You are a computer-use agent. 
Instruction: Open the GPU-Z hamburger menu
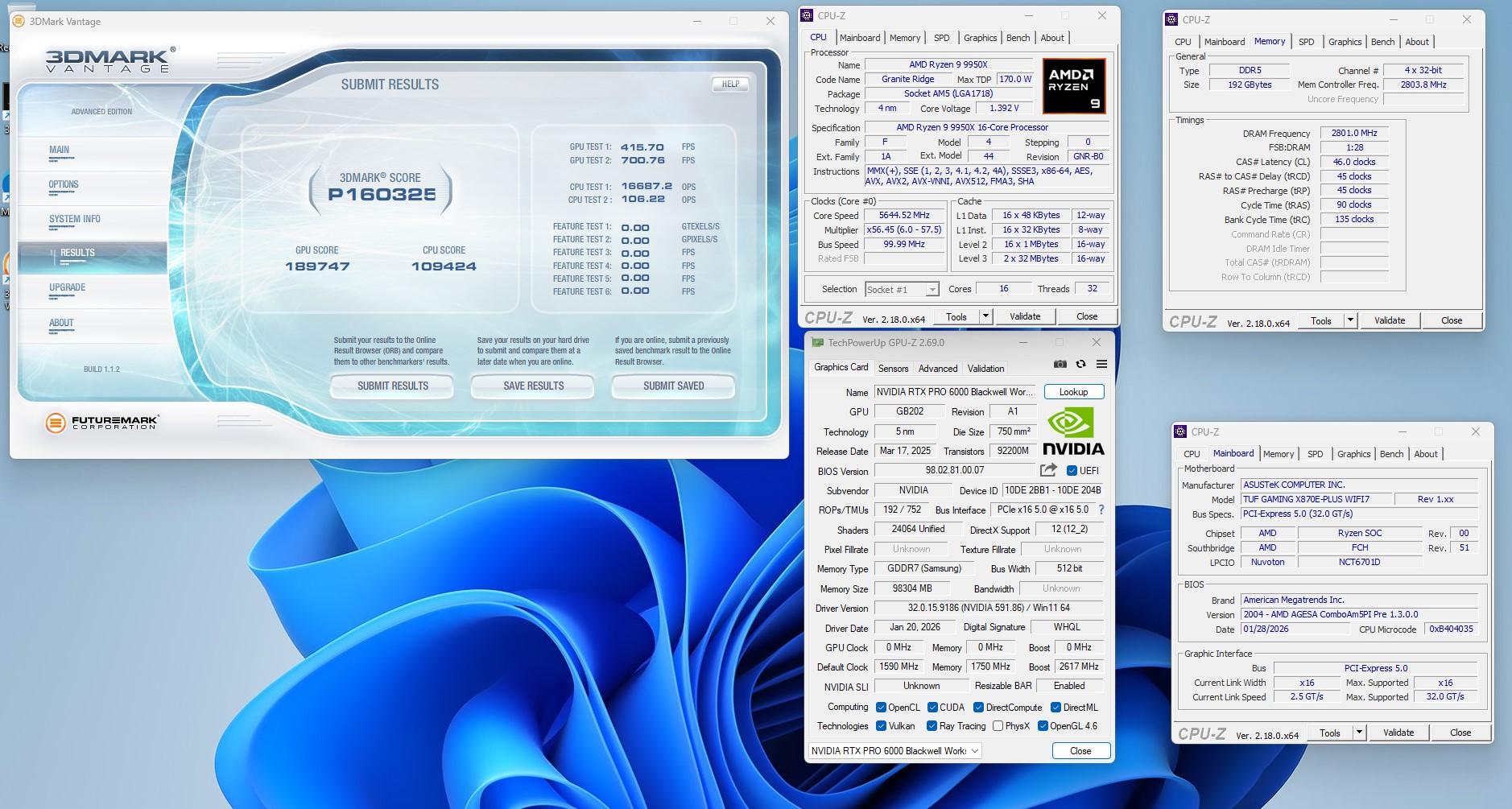pos(1101,365)
